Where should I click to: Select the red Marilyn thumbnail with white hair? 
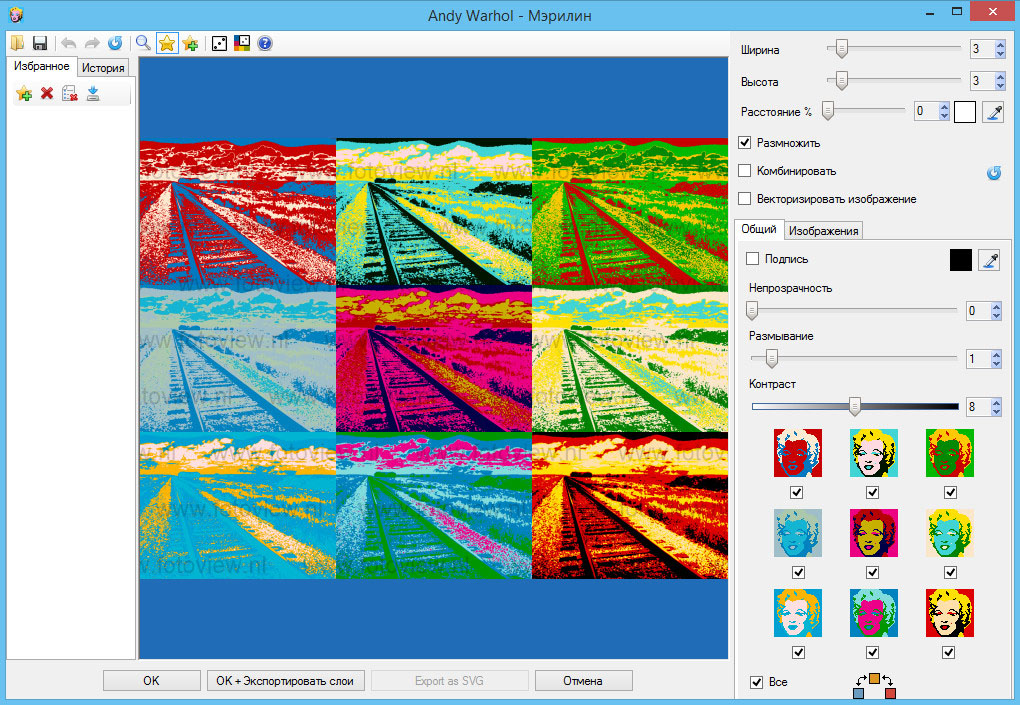click(x=798, y=453)
